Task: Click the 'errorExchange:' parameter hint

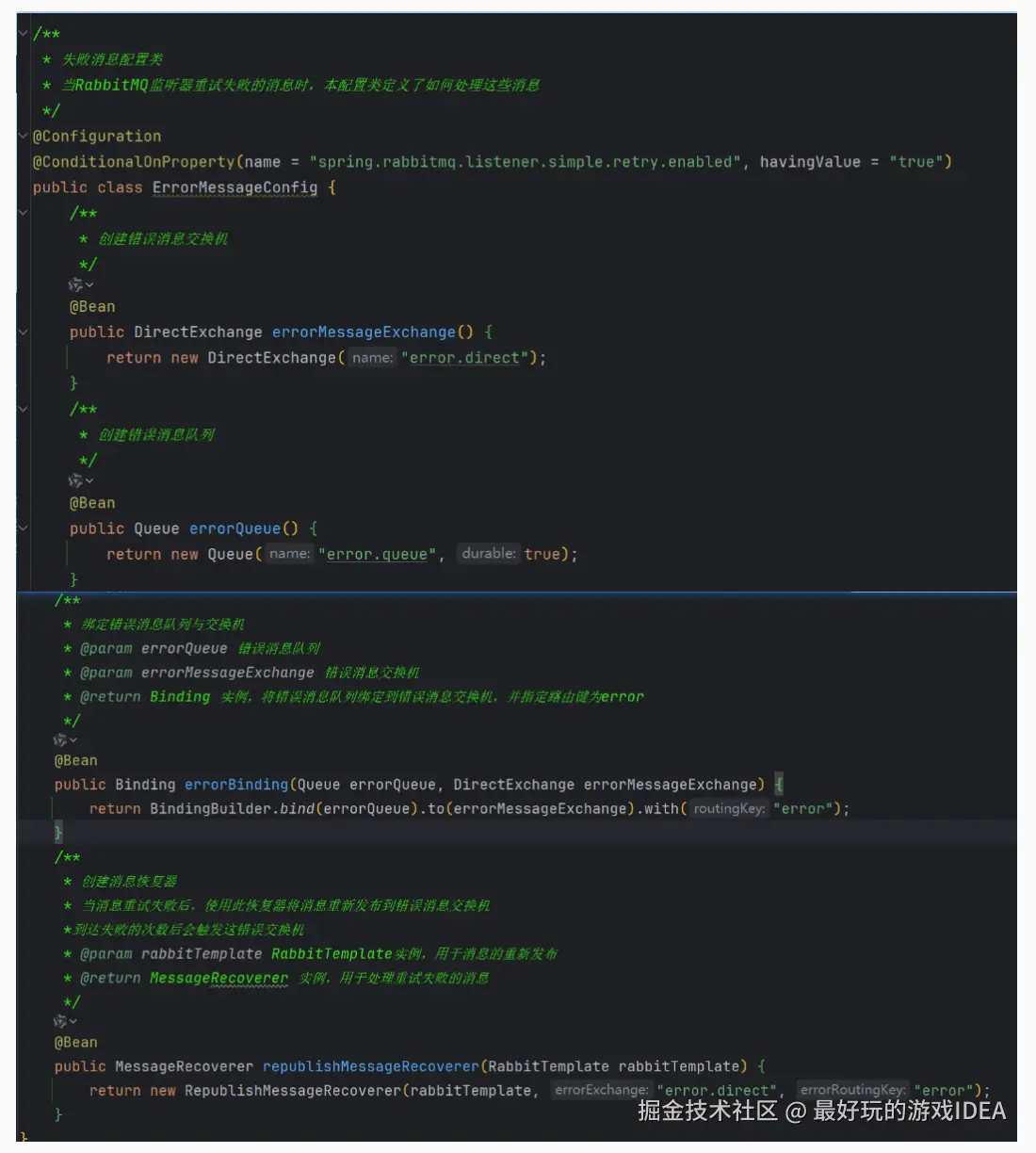Action: (x=601, y=1090)
